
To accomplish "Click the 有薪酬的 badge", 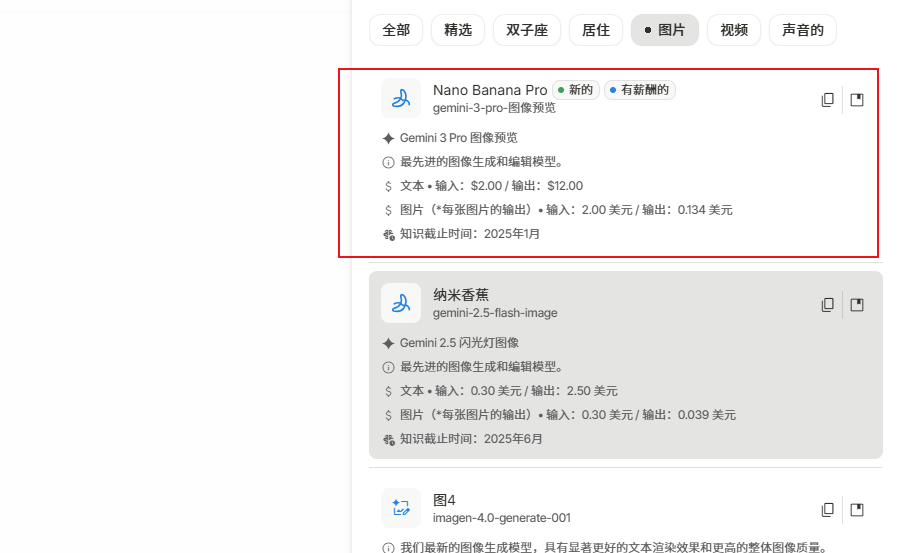I will (639, 90).
